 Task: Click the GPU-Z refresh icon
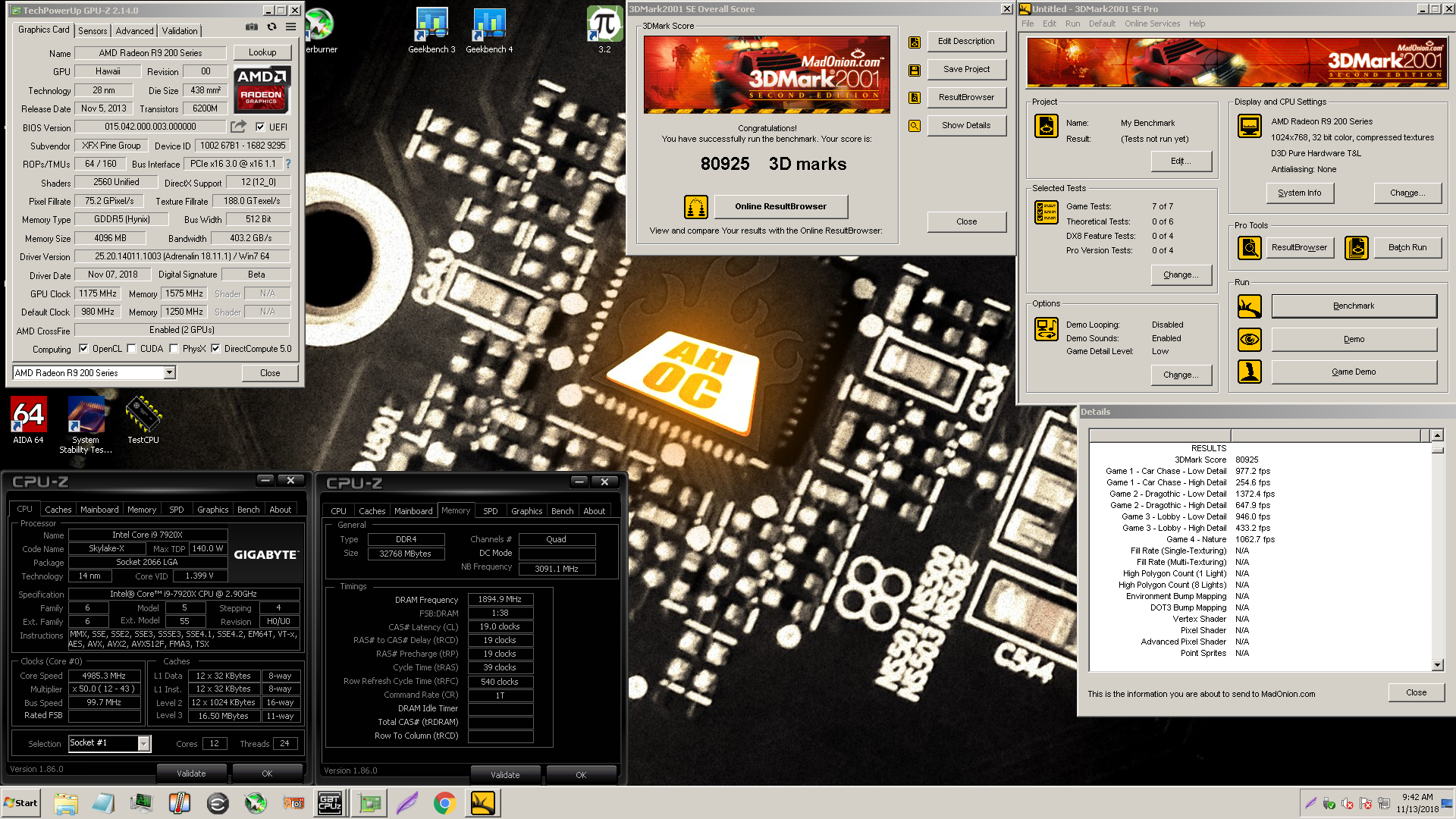coord(271,27)
